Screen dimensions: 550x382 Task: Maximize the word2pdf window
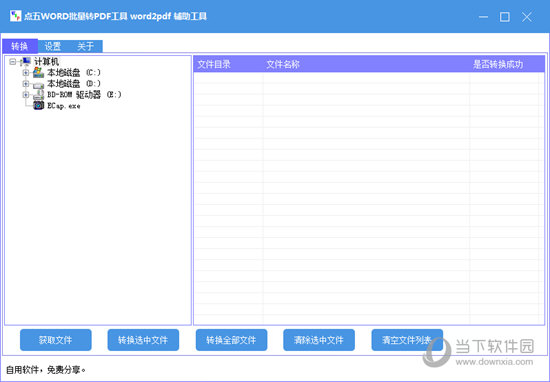pos(505,16)
